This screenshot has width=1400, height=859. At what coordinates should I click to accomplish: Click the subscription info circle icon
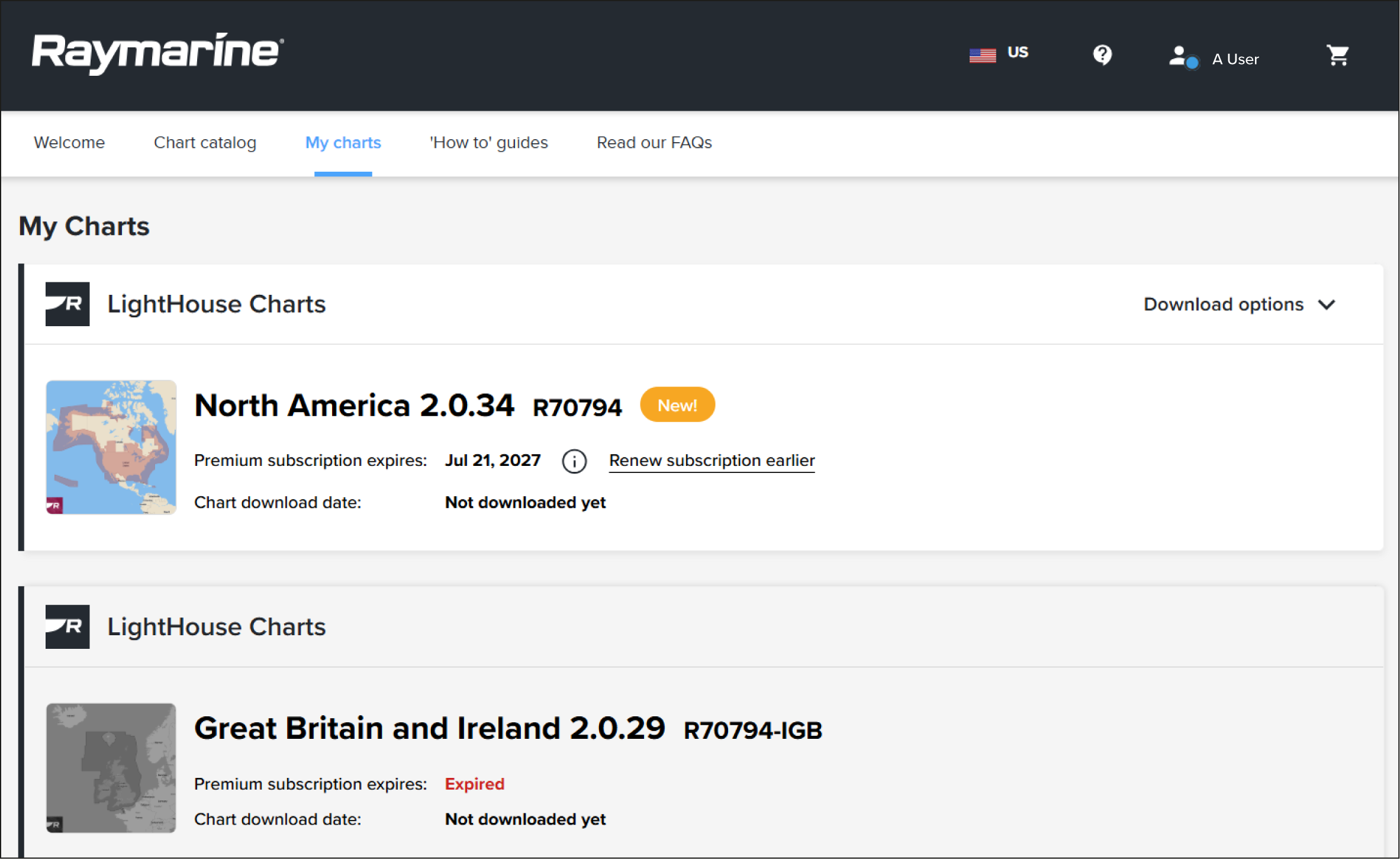[x=574, y=461]
